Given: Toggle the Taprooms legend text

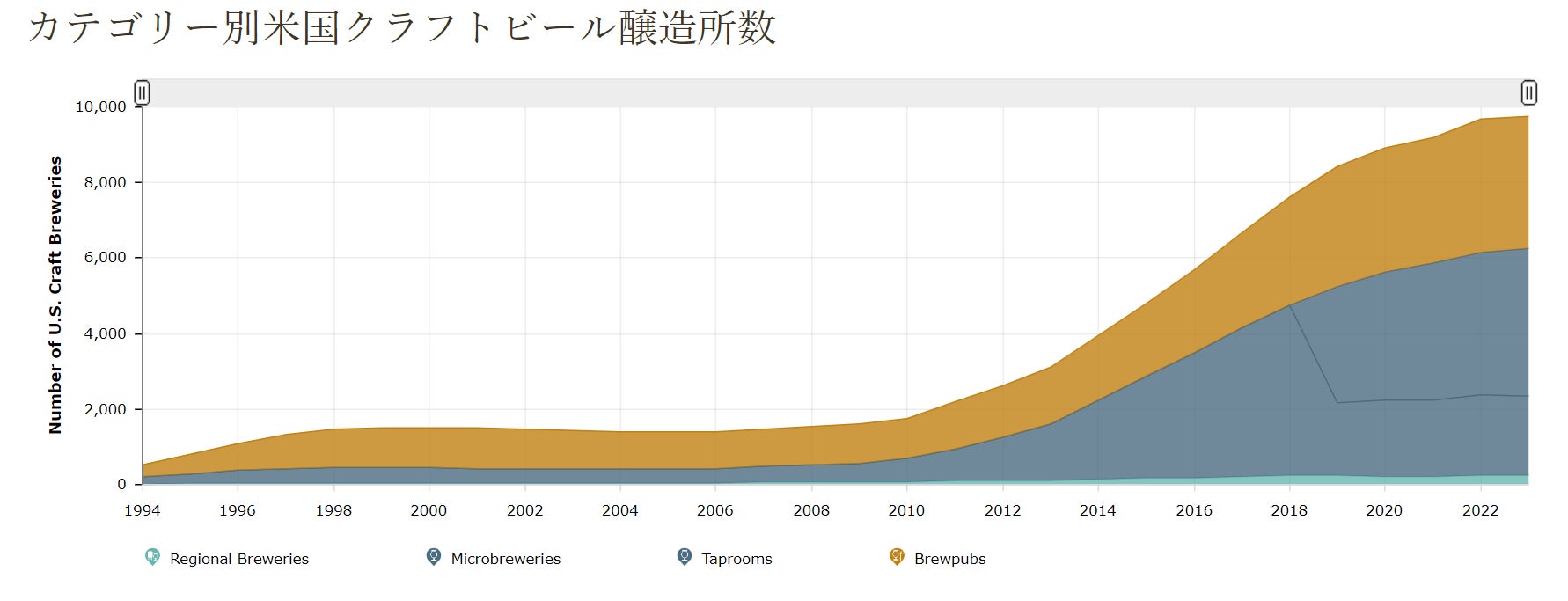Looking at the screenshot, I should click(x=736, y=559).
